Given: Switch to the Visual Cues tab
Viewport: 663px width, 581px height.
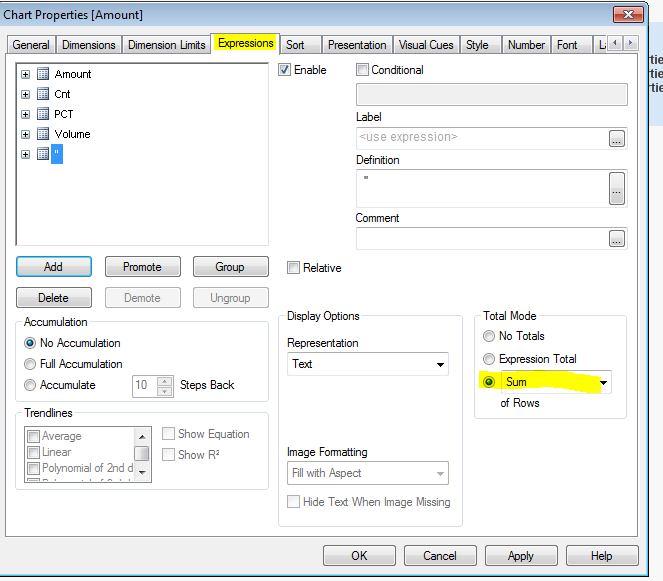Looking at the screenshot, I should pyautogui.click(x=426, y=45).
